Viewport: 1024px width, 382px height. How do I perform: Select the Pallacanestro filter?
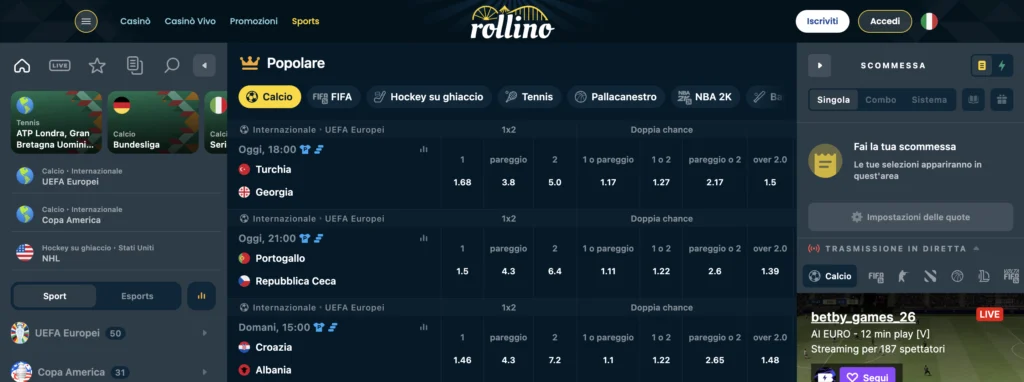(616, 97)
